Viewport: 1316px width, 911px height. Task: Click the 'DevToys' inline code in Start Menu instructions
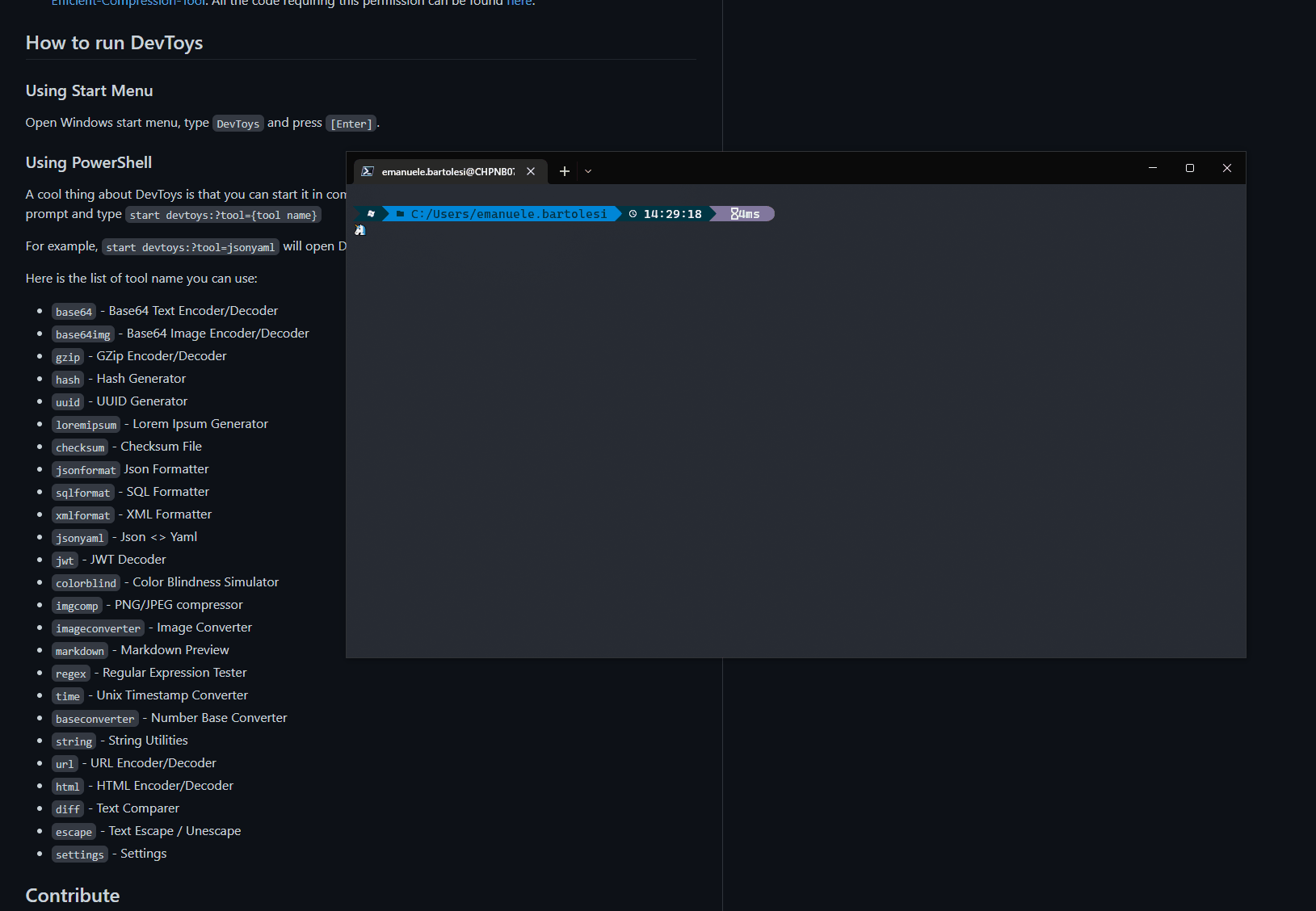tap(238, 124)
